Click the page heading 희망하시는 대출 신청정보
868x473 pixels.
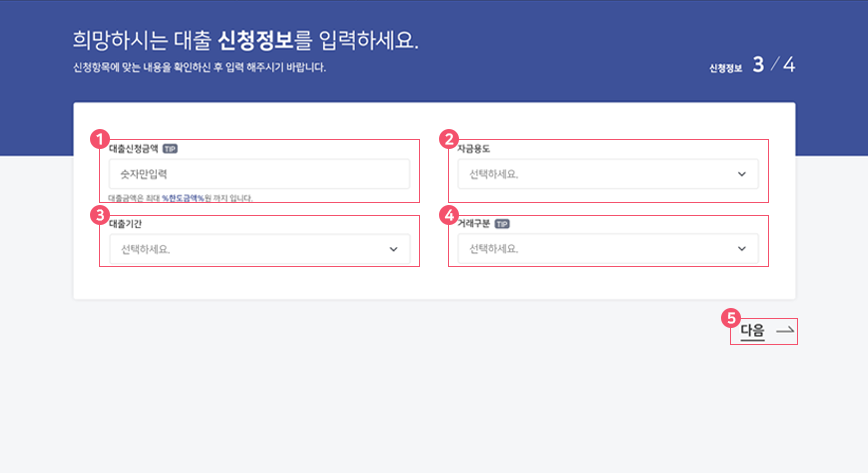coord(245,41)
